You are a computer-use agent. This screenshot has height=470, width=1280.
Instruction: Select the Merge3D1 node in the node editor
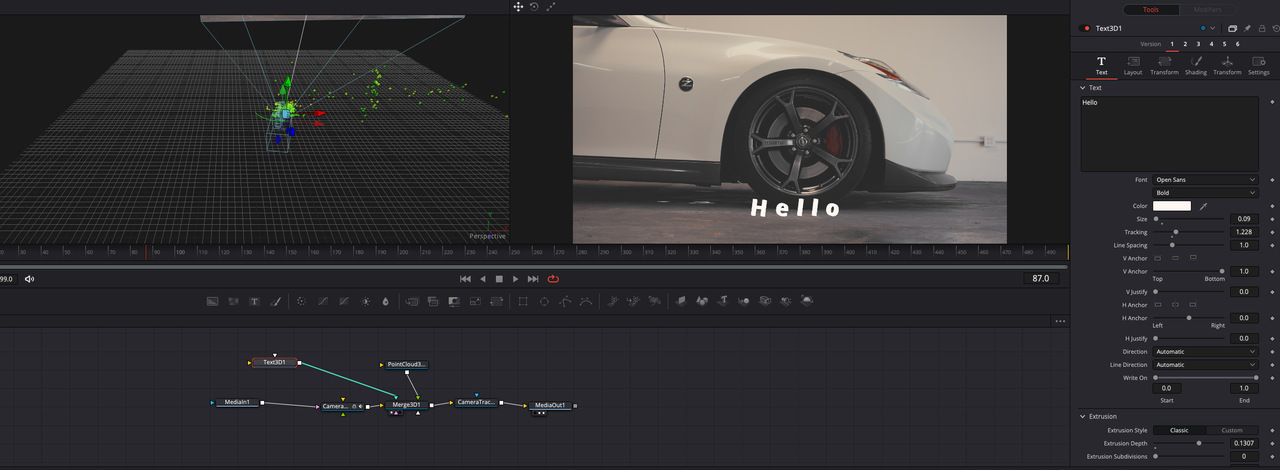pos(408,405)
